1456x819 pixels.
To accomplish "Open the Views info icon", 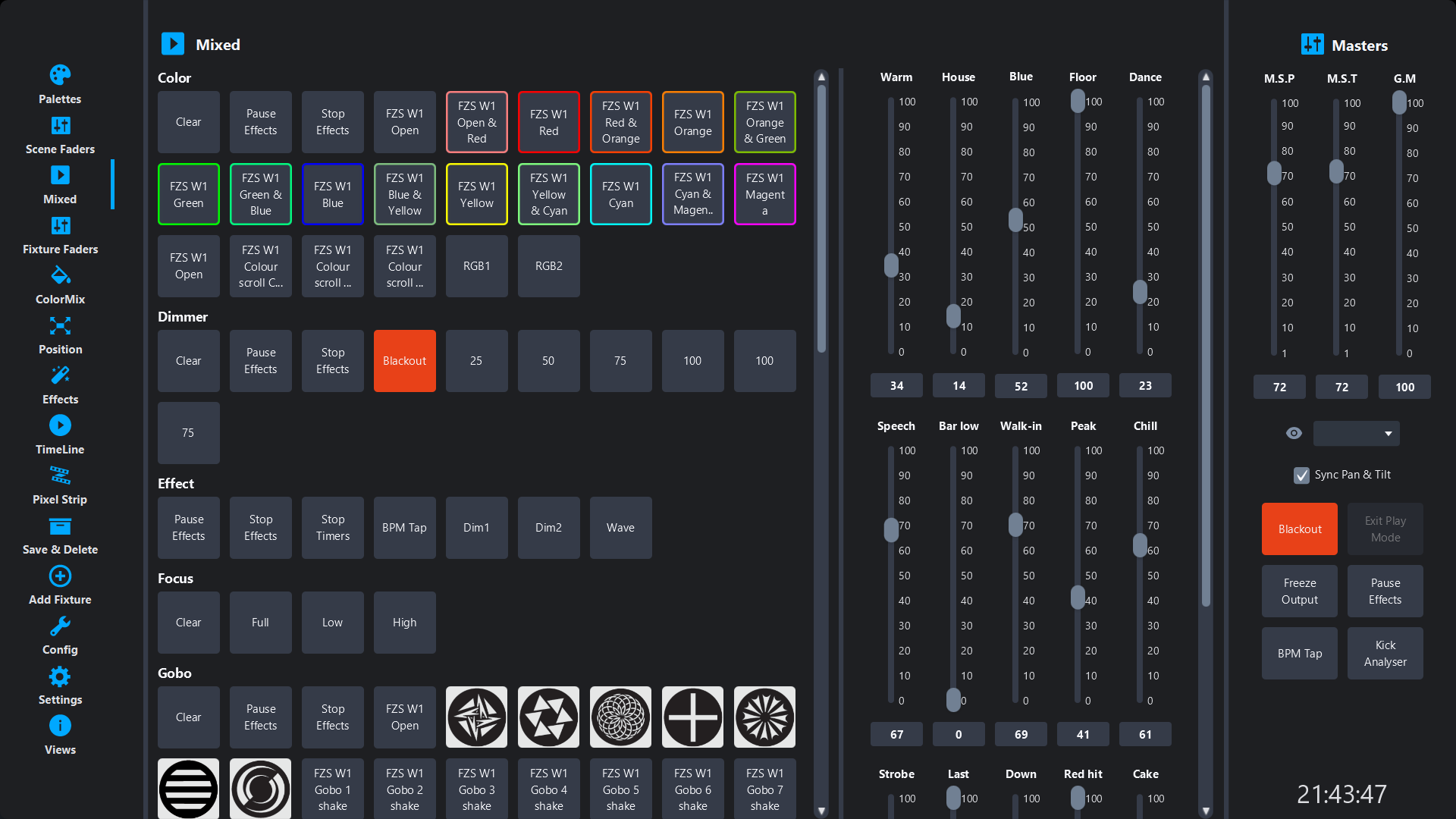I will click(60, 726).
